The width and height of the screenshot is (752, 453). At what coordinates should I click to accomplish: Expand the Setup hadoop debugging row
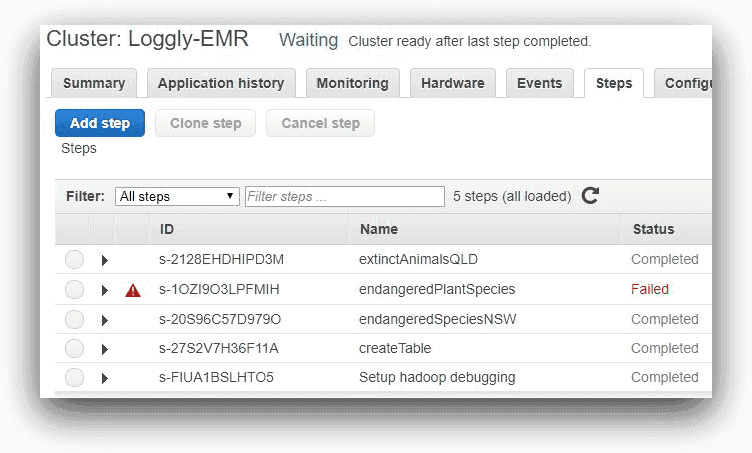click(x=105, y=378)
